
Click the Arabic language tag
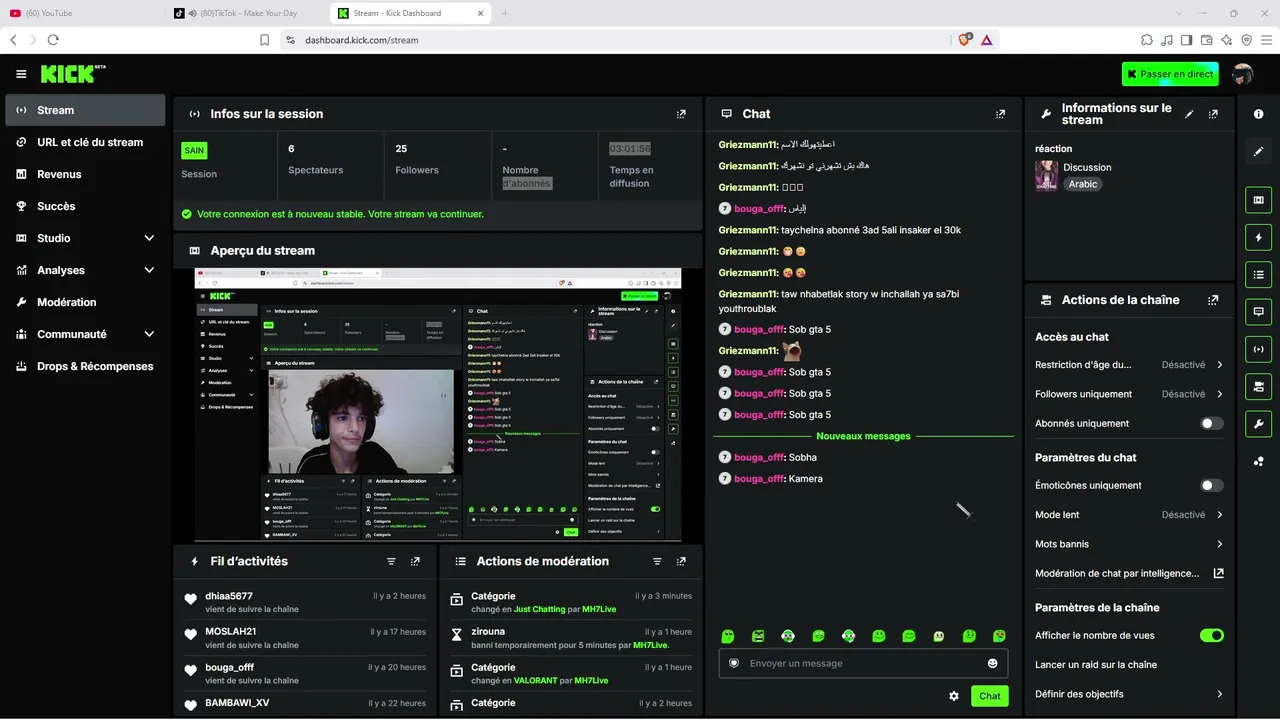tap(1083, 184)
